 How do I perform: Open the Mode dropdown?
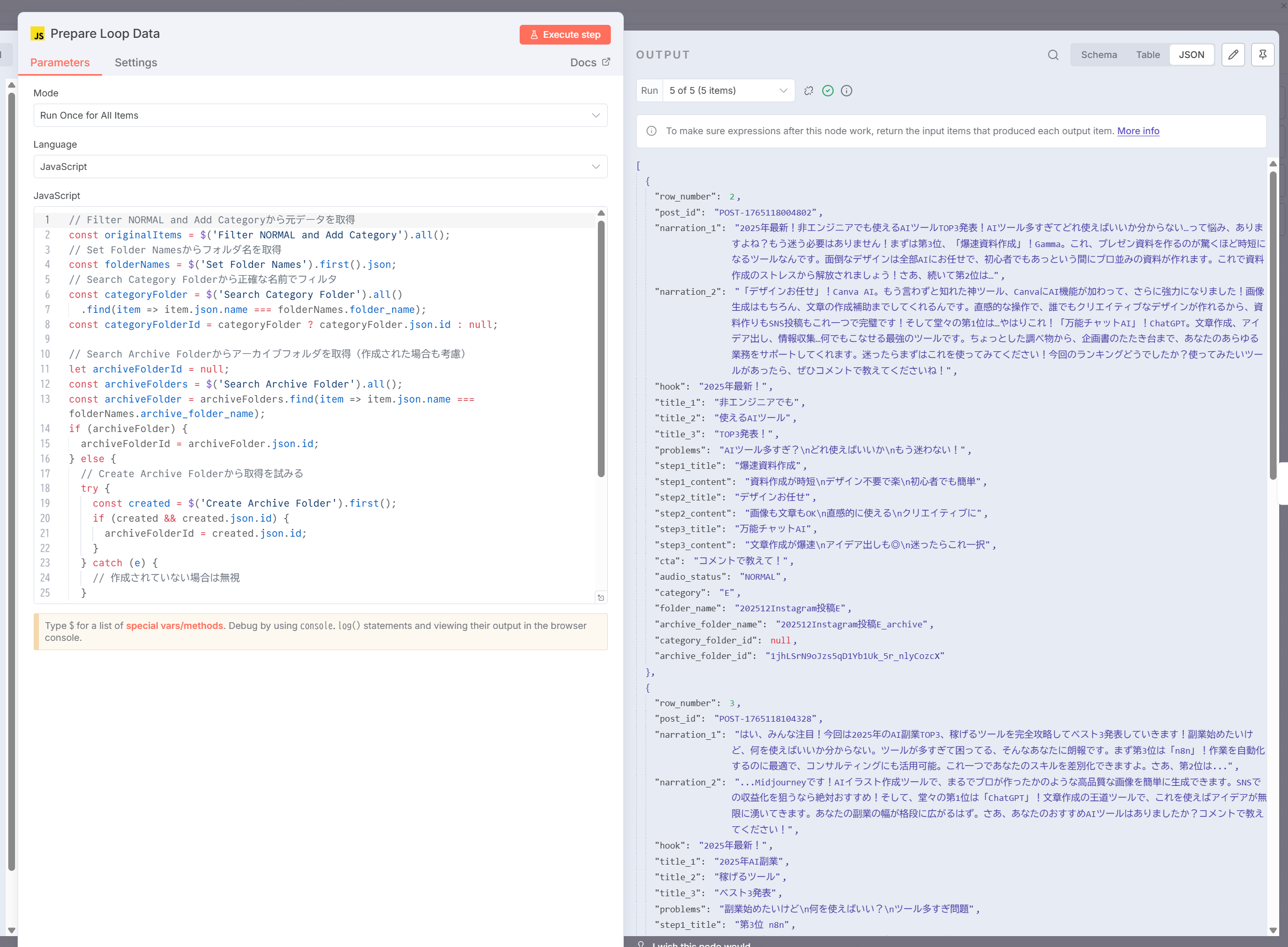pyautogui.click(x=320, y=115)
